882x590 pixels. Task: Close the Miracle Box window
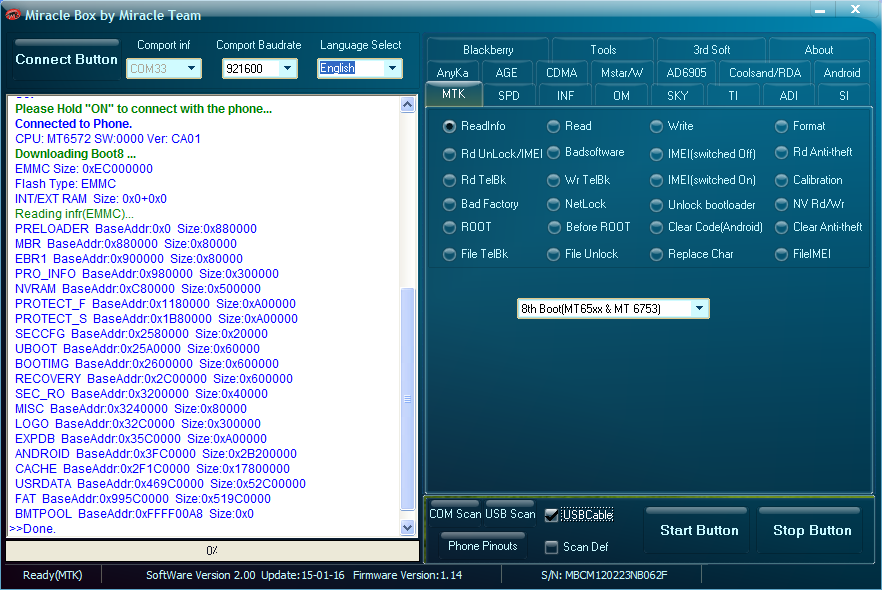[x=856, y=9]
